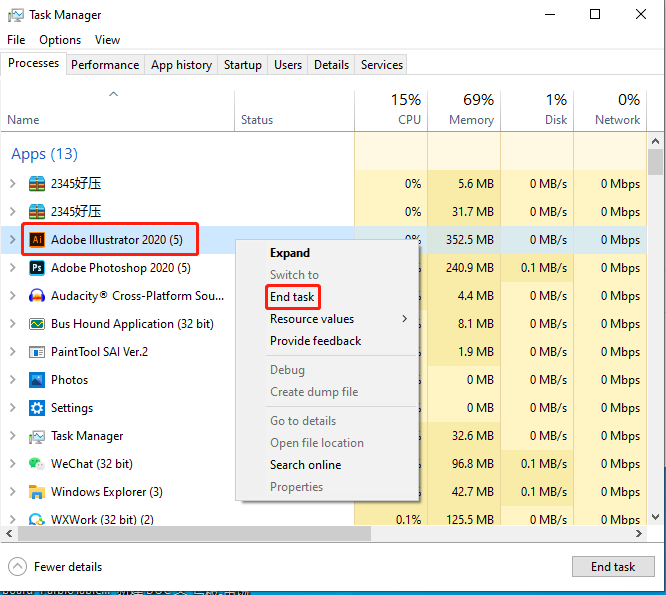Click the Adobe Photoshop 2020 Ps icon

(37, 268)
